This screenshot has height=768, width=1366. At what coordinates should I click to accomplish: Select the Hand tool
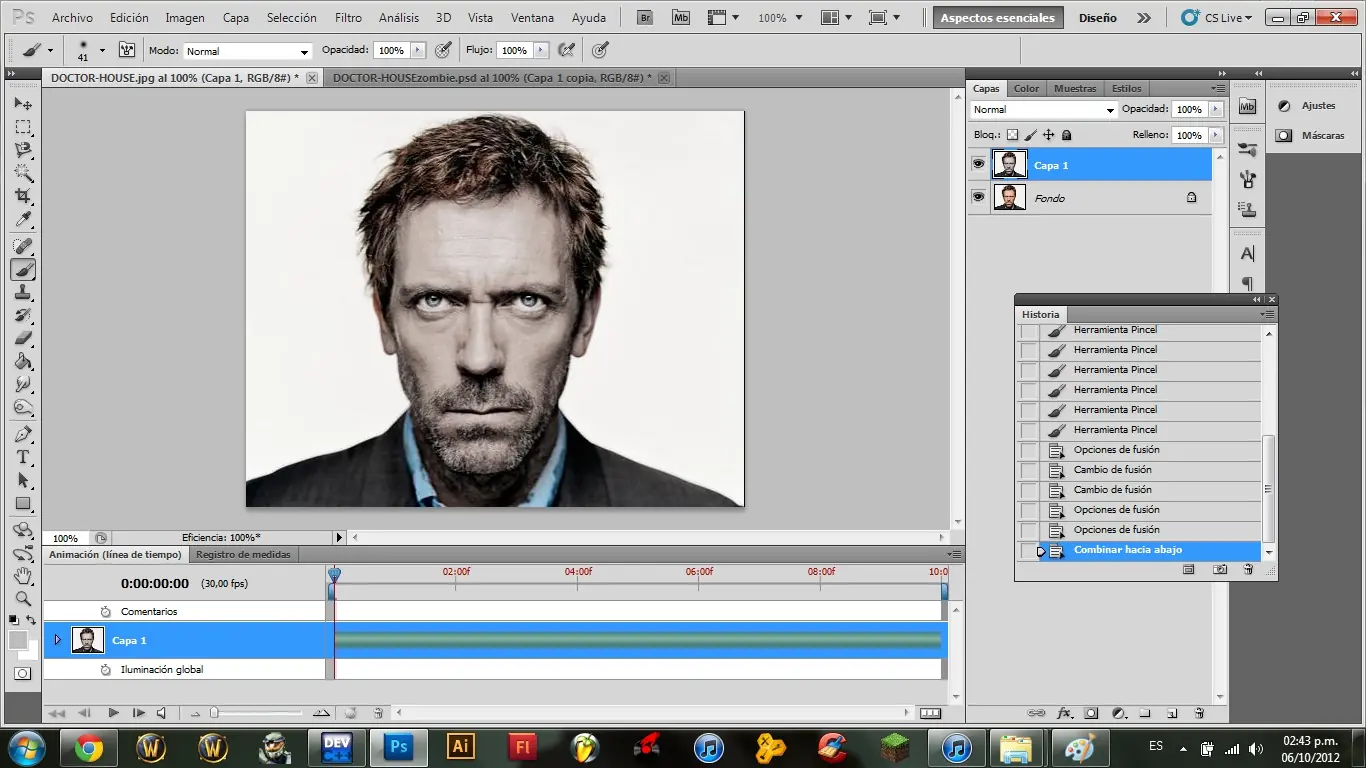pos(23,576)
